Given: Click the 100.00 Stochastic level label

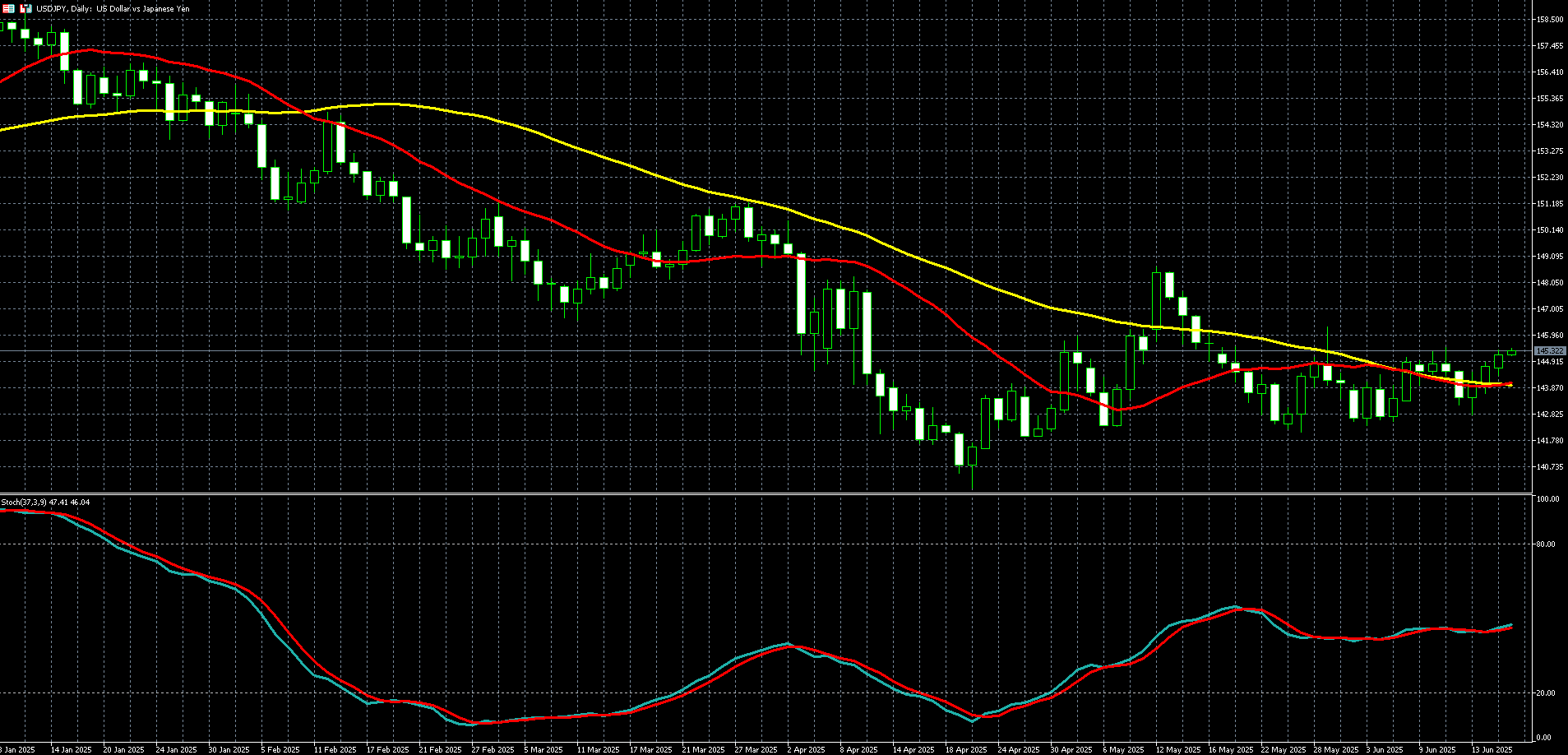Looking at the screenshot, I should pyautogui.click(x=1548, y=499).
